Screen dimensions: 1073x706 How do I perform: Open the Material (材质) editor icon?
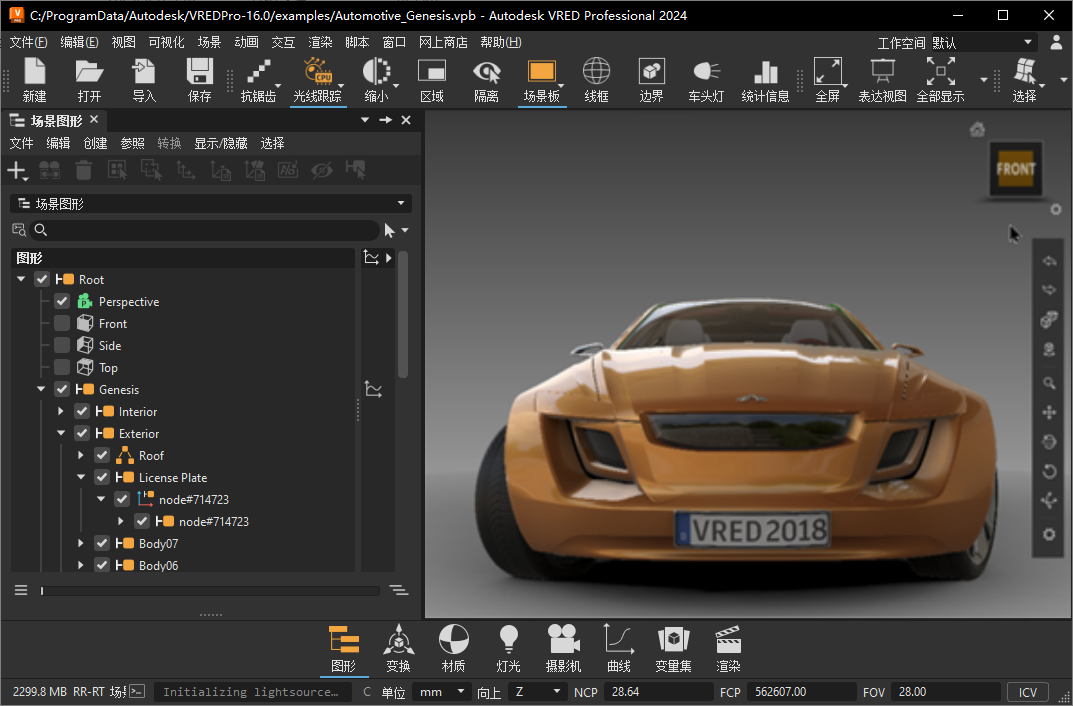(x=453, y=639)
